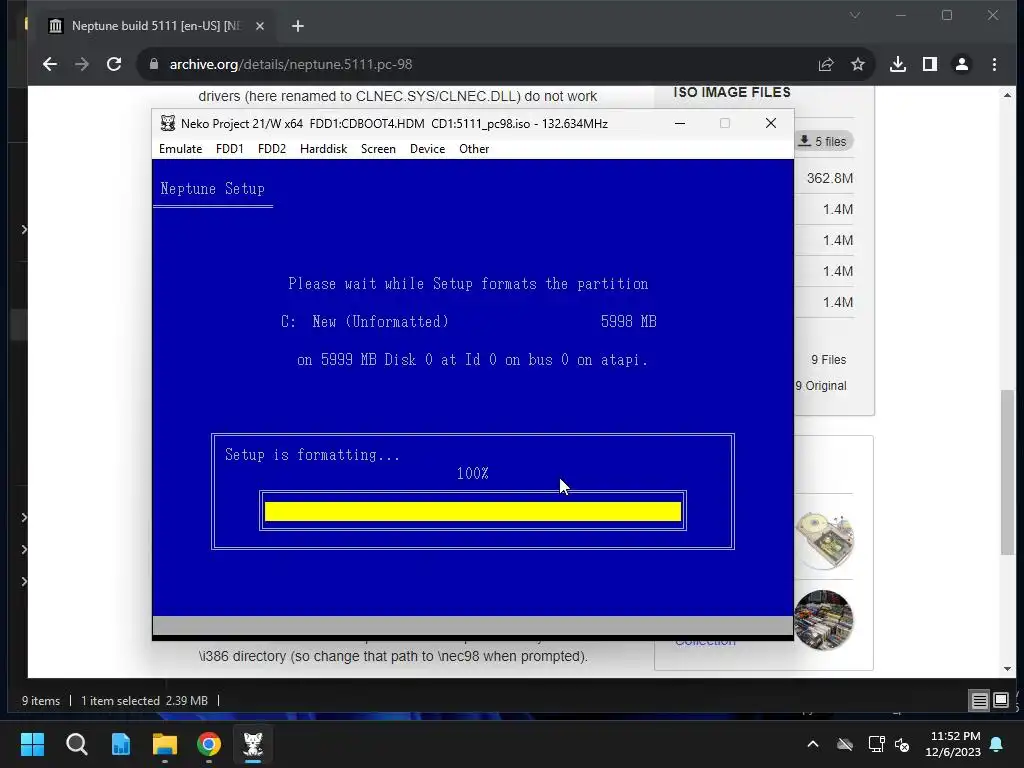Click the 9 Files link
This screenshot has height=768, width=1024.
point(829,360)
